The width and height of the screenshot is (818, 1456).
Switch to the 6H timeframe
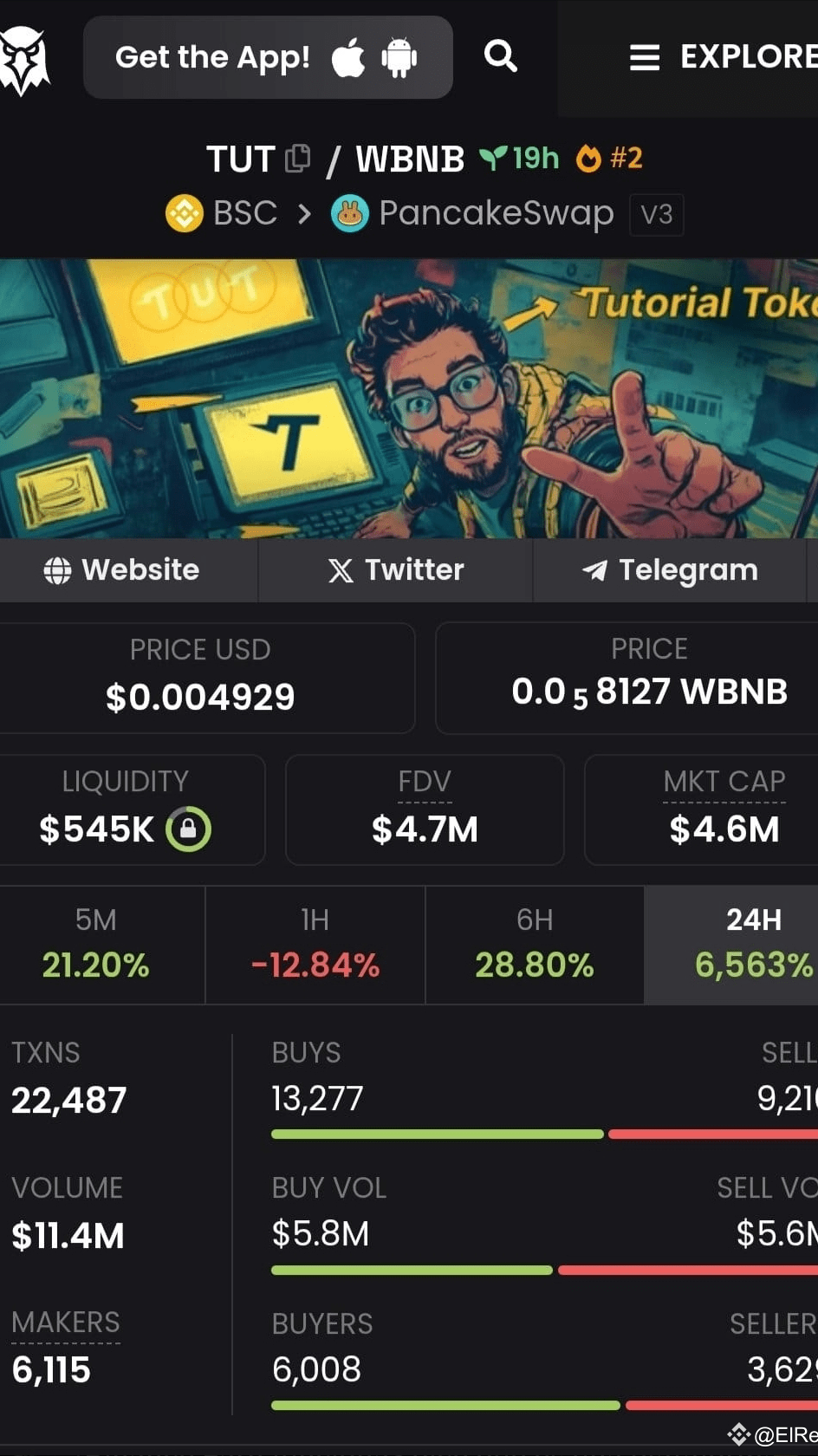535,945
